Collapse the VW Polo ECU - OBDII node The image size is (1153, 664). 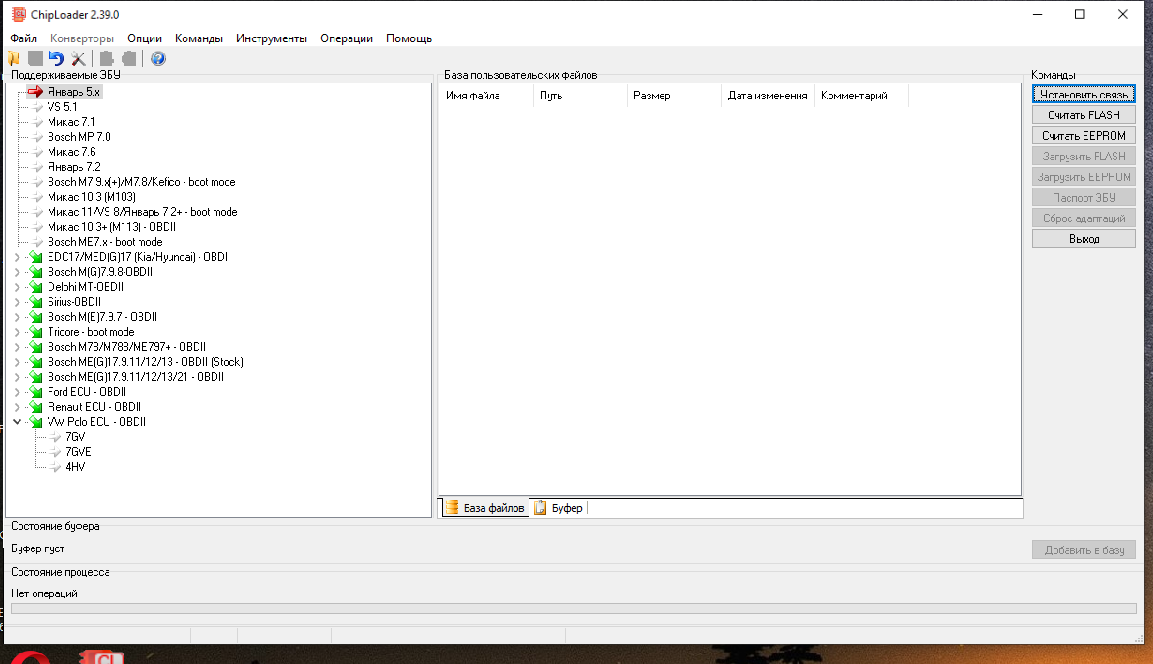[x=17, y=422]
